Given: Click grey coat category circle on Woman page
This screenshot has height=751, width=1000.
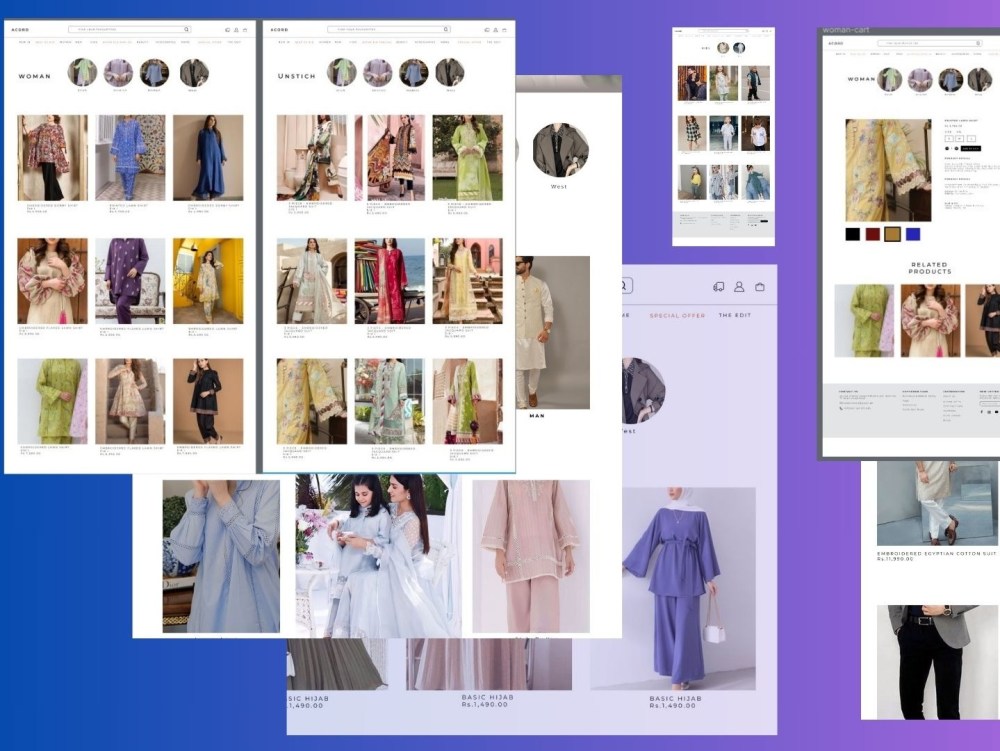Looking at the screenshot, I should tap(194, 72).
